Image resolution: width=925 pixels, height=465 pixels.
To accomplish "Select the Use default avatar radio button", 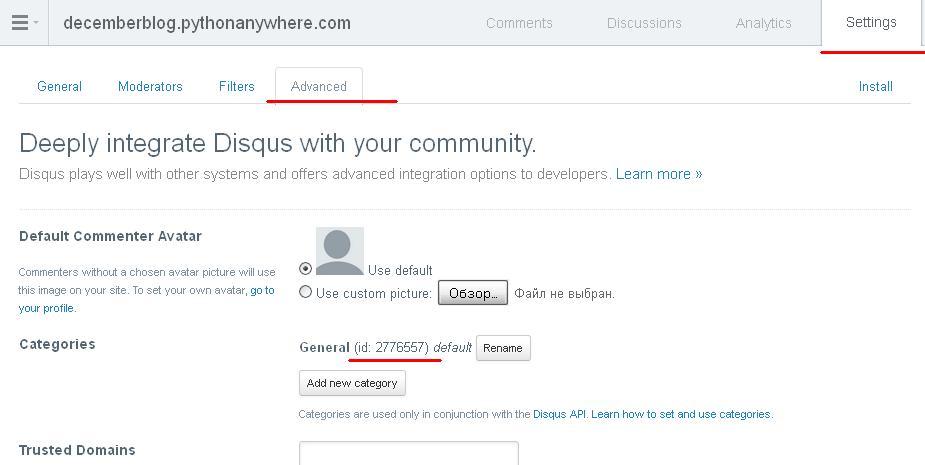I will pyautogui.click(x=306, y=269).
